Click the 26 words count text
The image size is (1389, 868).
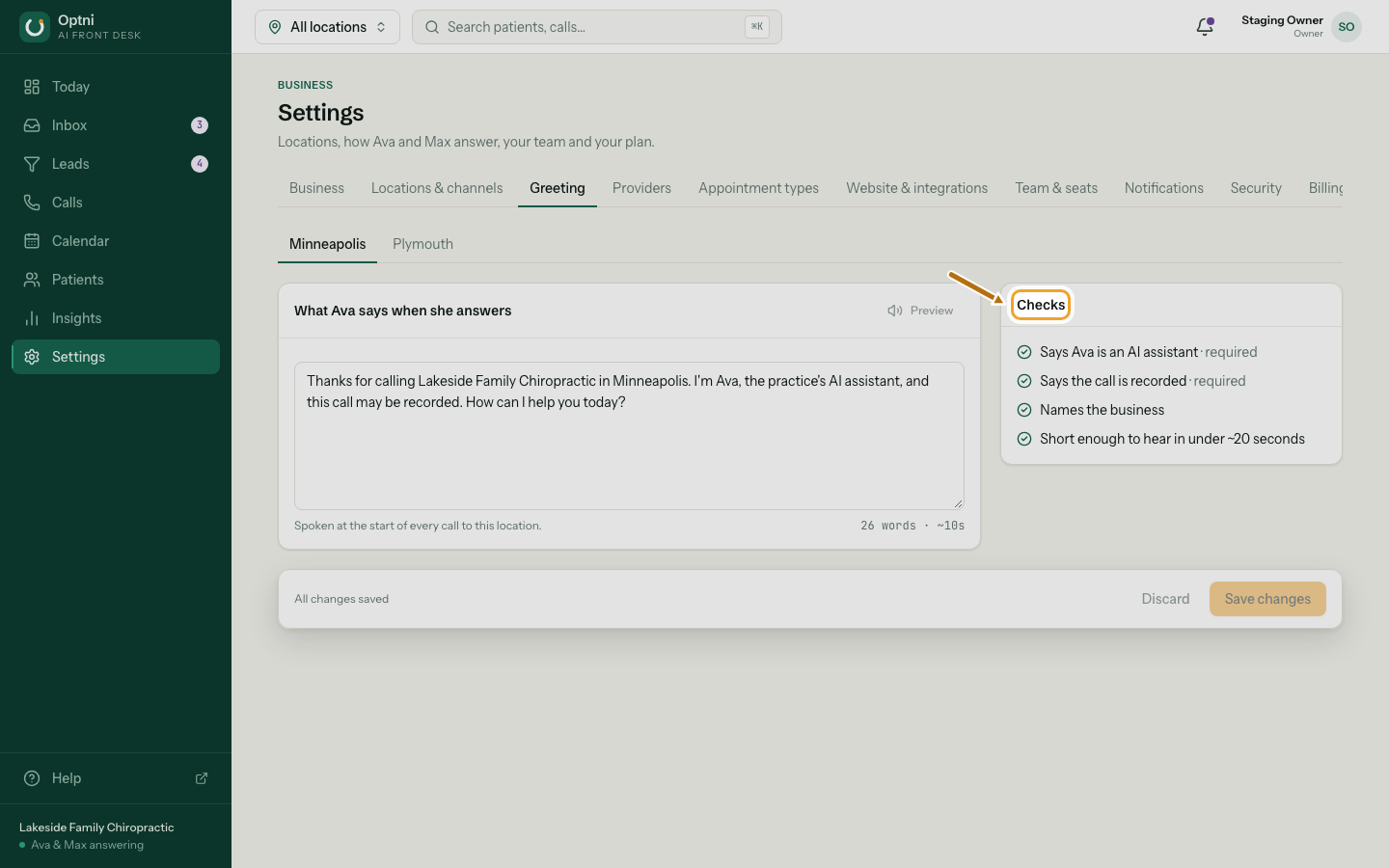point(888,526)
